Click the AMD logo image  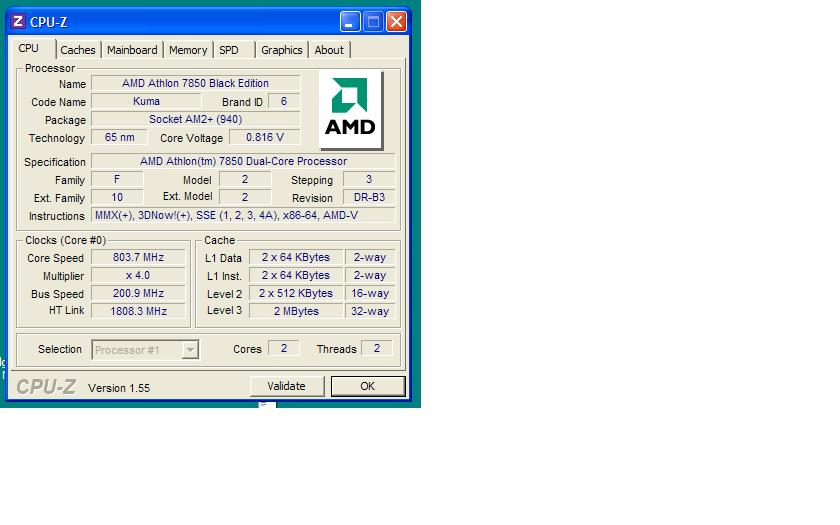(350, 109)
